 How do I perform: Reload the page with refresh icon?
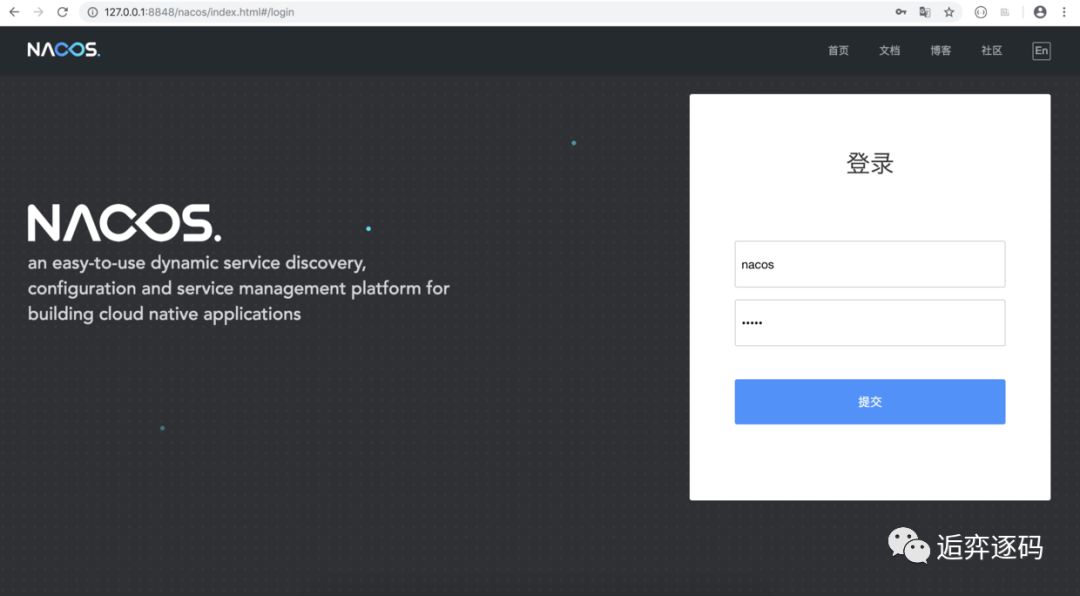point(62,12)
